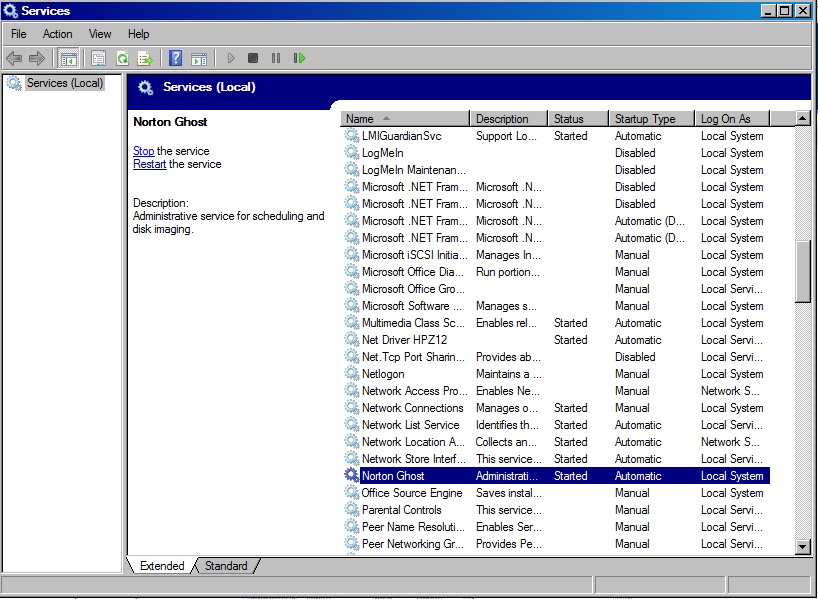
Task: Switch to the Extended tab
Action: click(162, 566)
